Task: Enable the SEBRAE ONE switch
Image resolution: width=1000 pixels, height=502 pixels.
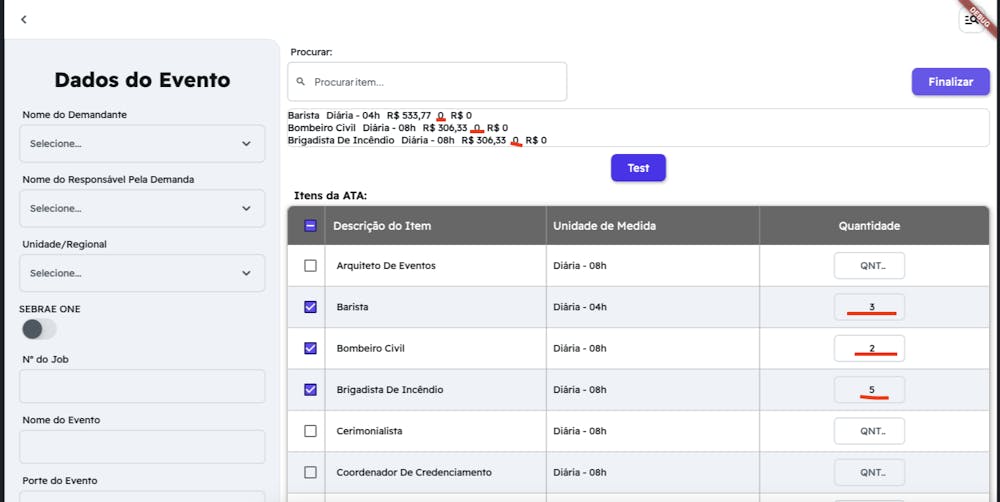Action: click(40, 329)
